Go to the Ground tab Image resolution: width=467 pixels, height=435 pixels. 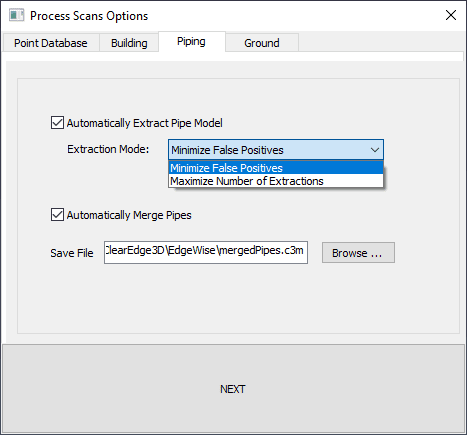click(x=262, y=43)
